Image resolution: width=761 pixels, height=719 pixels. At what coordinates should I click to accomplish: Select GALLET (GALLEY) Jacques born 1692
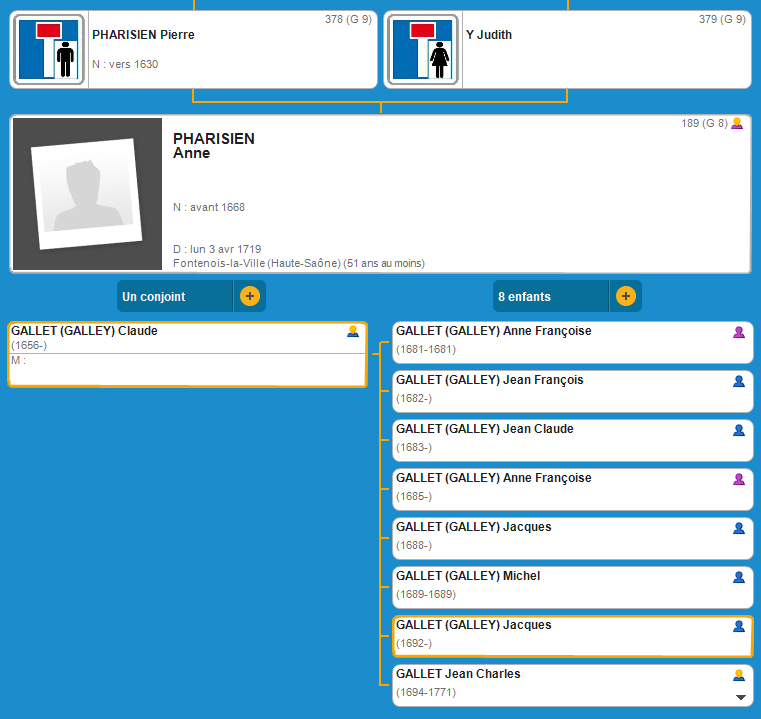coord(560,635)
